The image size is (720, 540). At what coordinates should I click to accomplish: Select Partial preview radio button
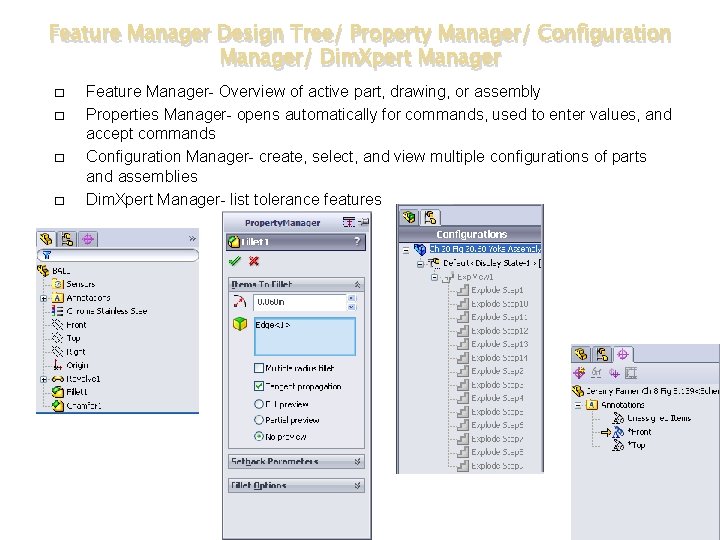click(x=259, y=420)
